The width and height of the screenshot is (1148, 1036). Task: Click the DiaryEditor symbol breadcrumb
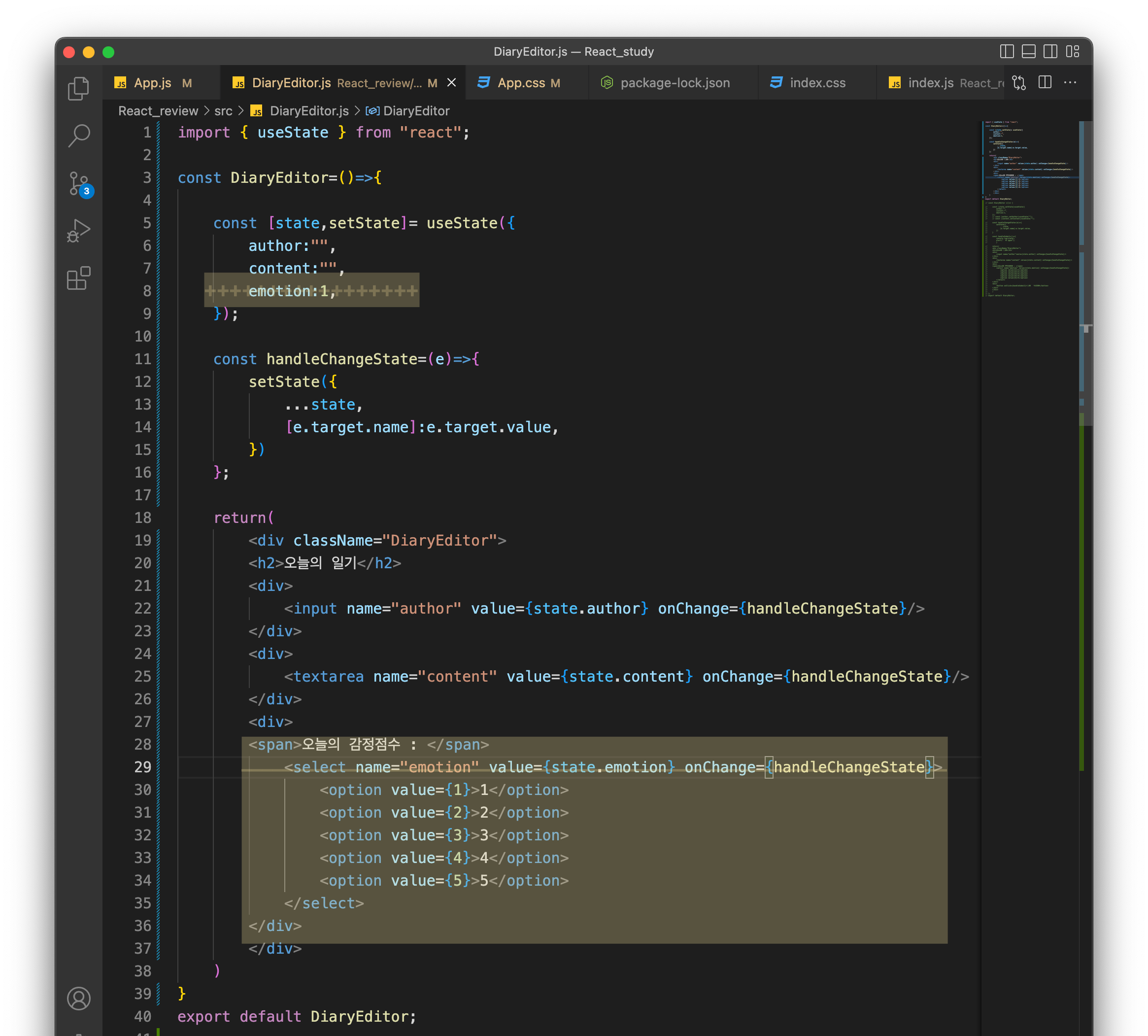click(x=415, y=111)
